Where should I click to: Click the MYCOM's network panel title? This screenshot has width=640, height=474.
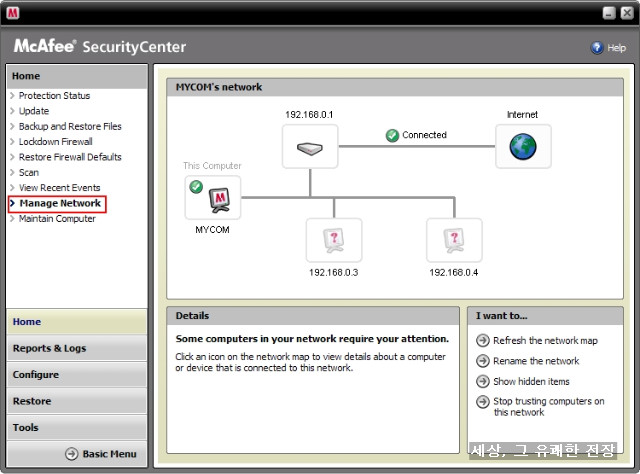219,87
